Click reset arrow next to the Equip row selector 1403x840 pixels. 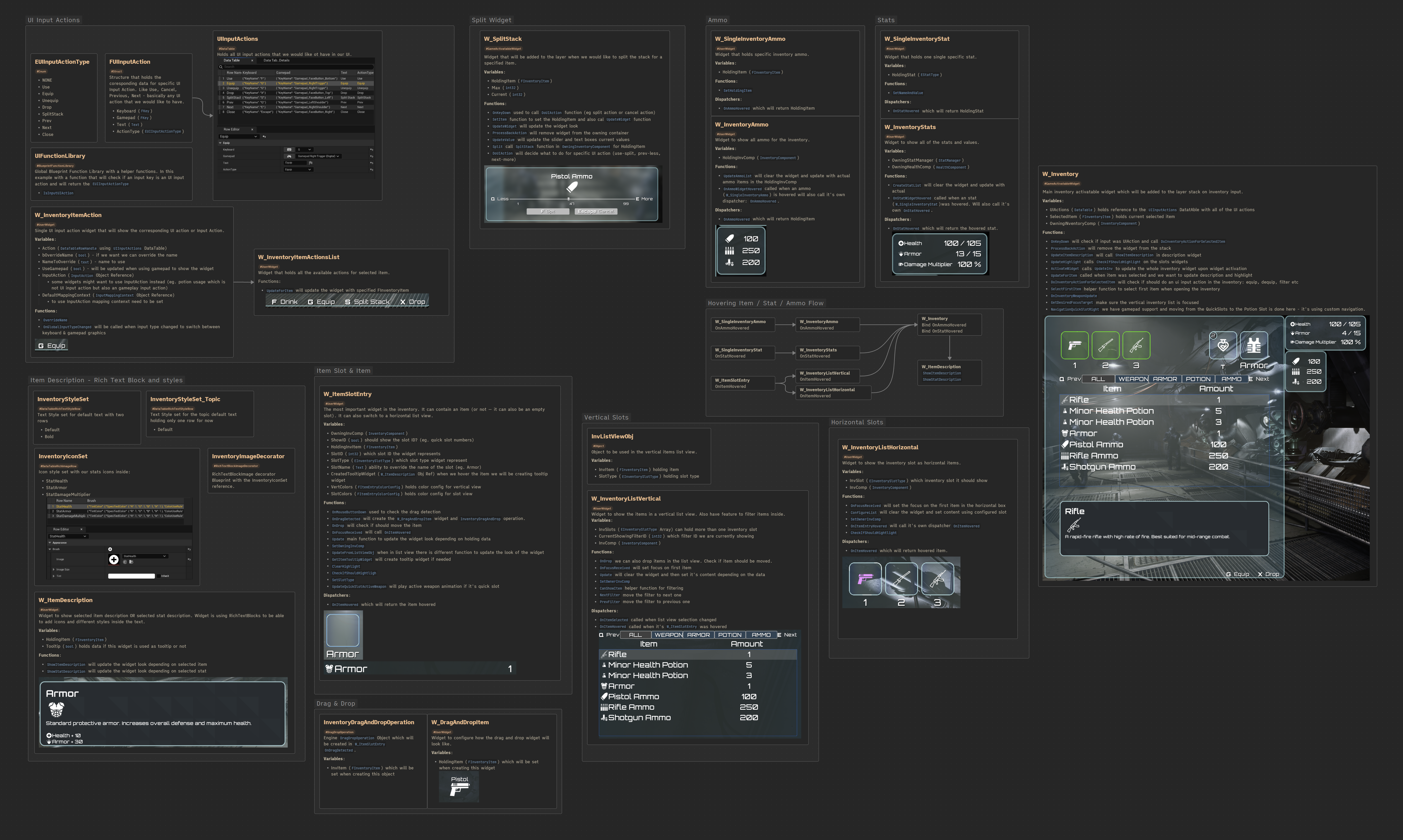(x=264, y=136)
